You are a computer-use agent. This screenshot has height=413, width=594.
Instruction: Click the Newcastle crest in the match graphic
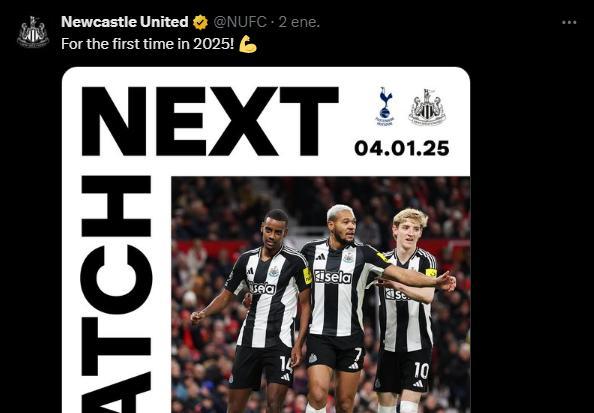pos(427,107)
